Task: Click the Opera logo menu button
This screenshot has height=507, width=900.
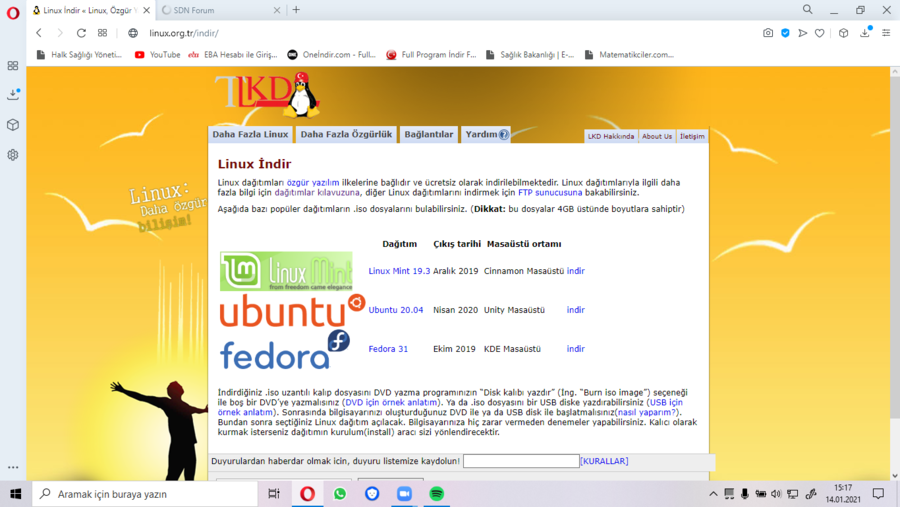Action: pyautogui.click(x=13, y=13)
